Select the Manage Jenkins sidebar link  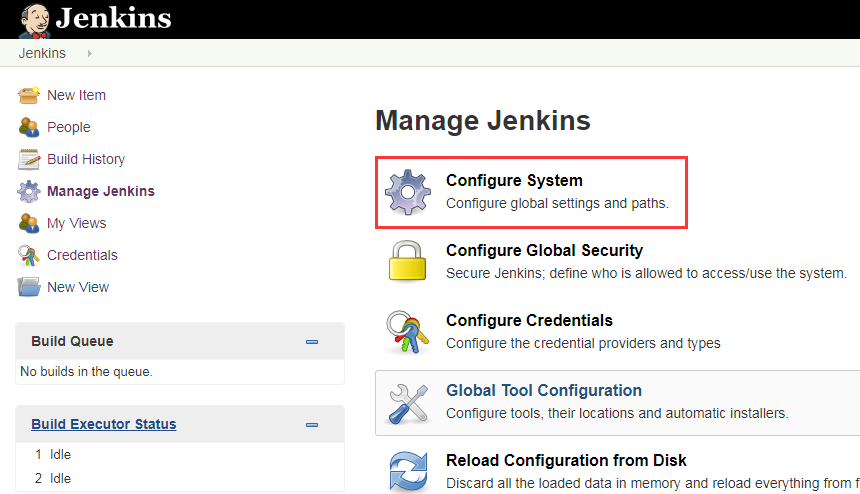pos(101,191)
